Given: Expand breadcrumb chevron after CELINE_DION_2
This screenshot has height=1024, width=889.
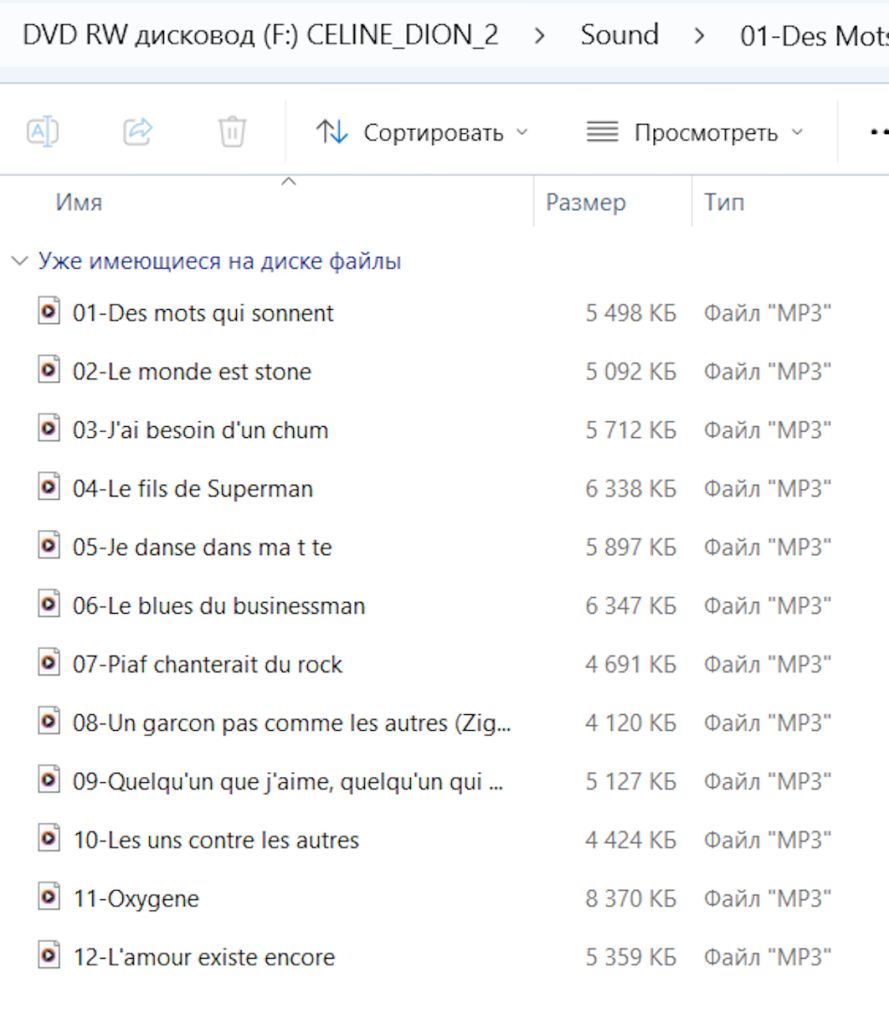Looking at the screenshot, I should point(540,35).
